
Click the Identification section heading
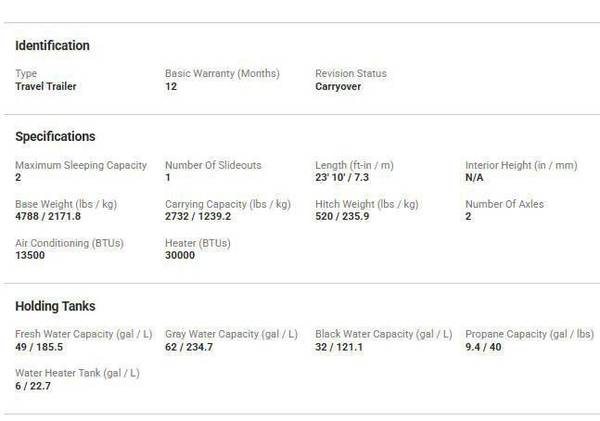pyautogui.click(x=52, y=46)
